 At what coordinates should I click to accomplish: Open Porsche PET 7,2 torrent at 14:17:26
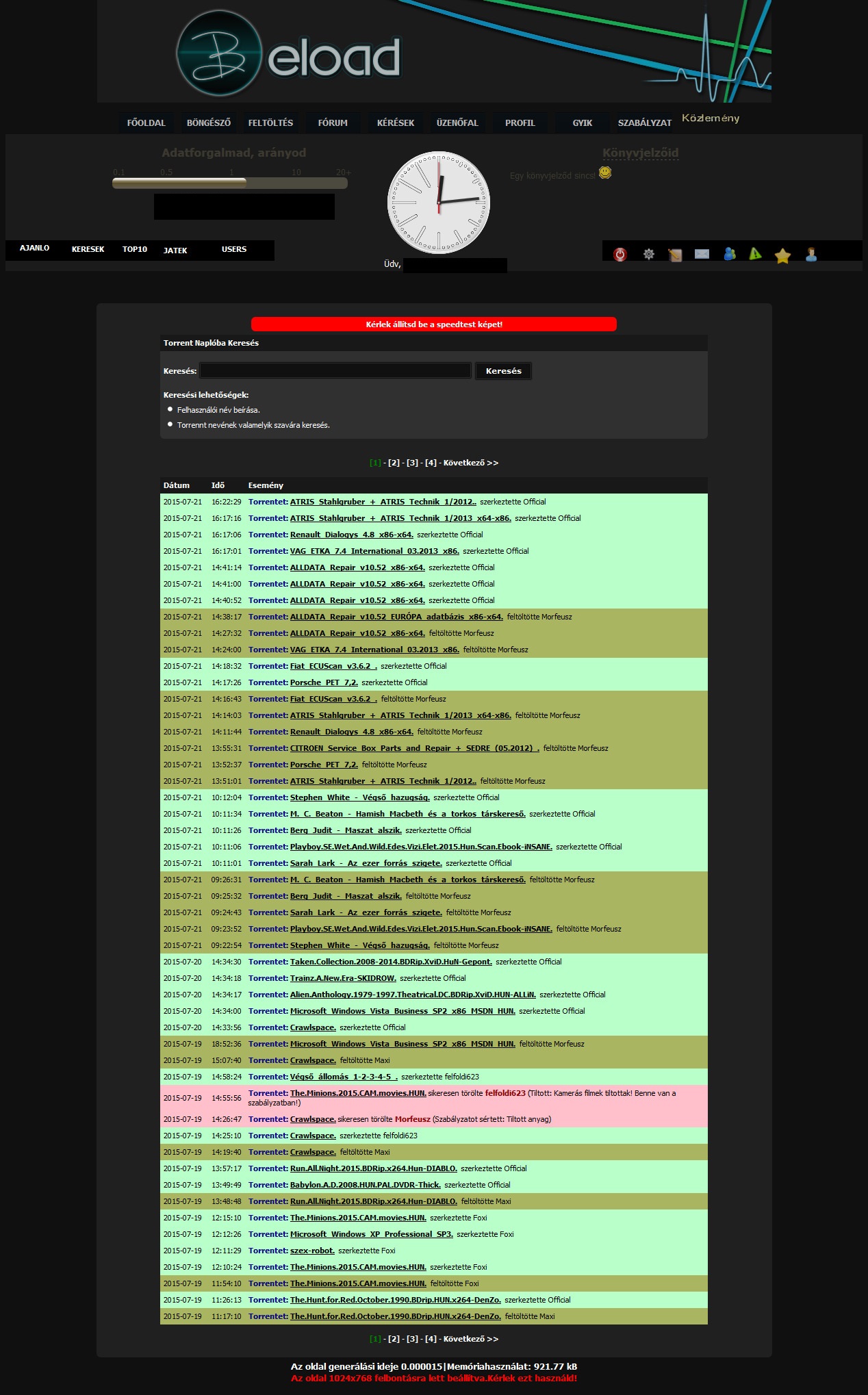point(324,682)
